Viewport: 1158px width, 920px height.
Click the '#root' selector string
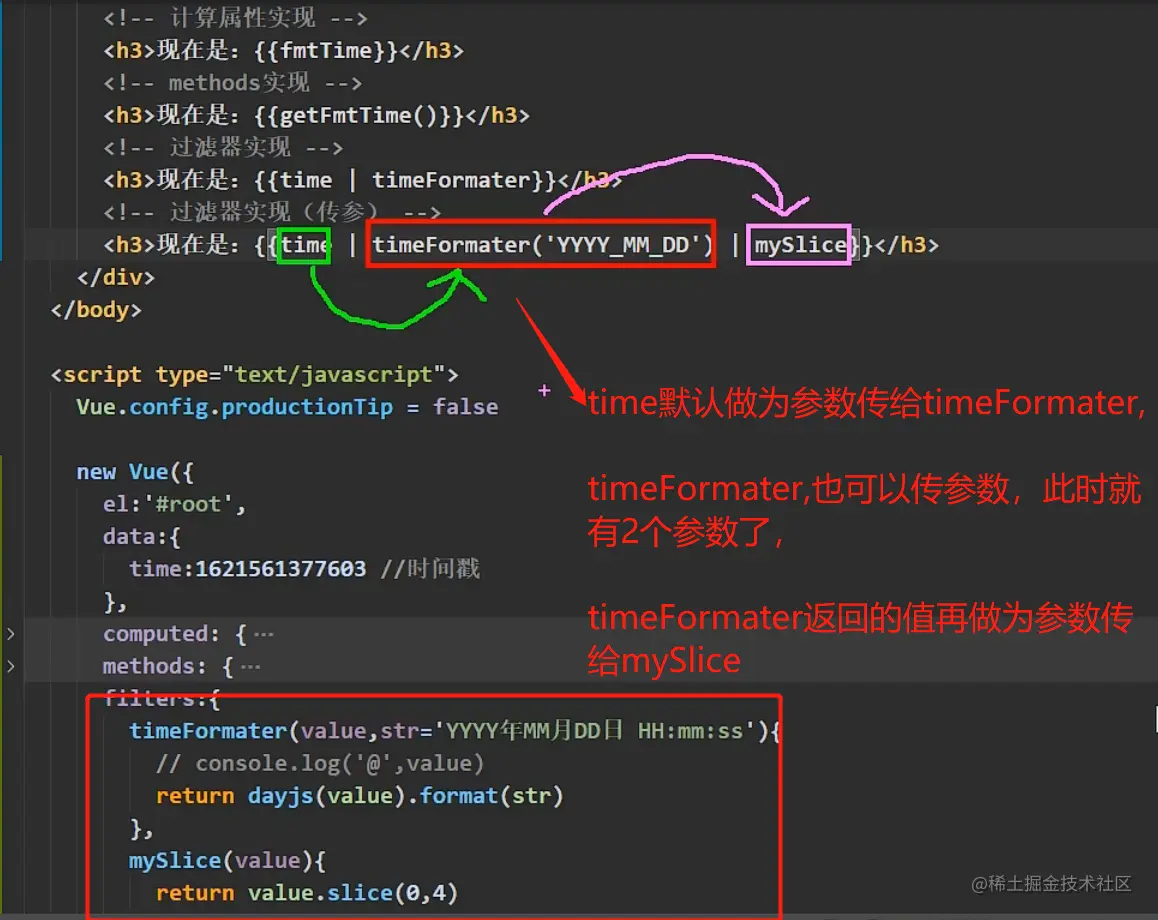click(188, 504)
